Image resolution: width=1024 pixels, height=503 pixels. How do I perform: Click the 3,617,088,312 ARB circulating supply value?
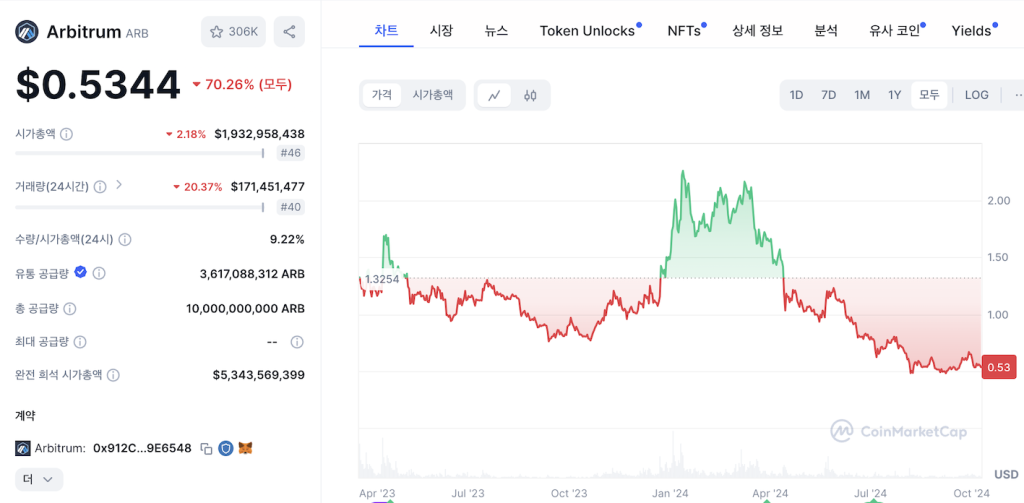point(252,273)
